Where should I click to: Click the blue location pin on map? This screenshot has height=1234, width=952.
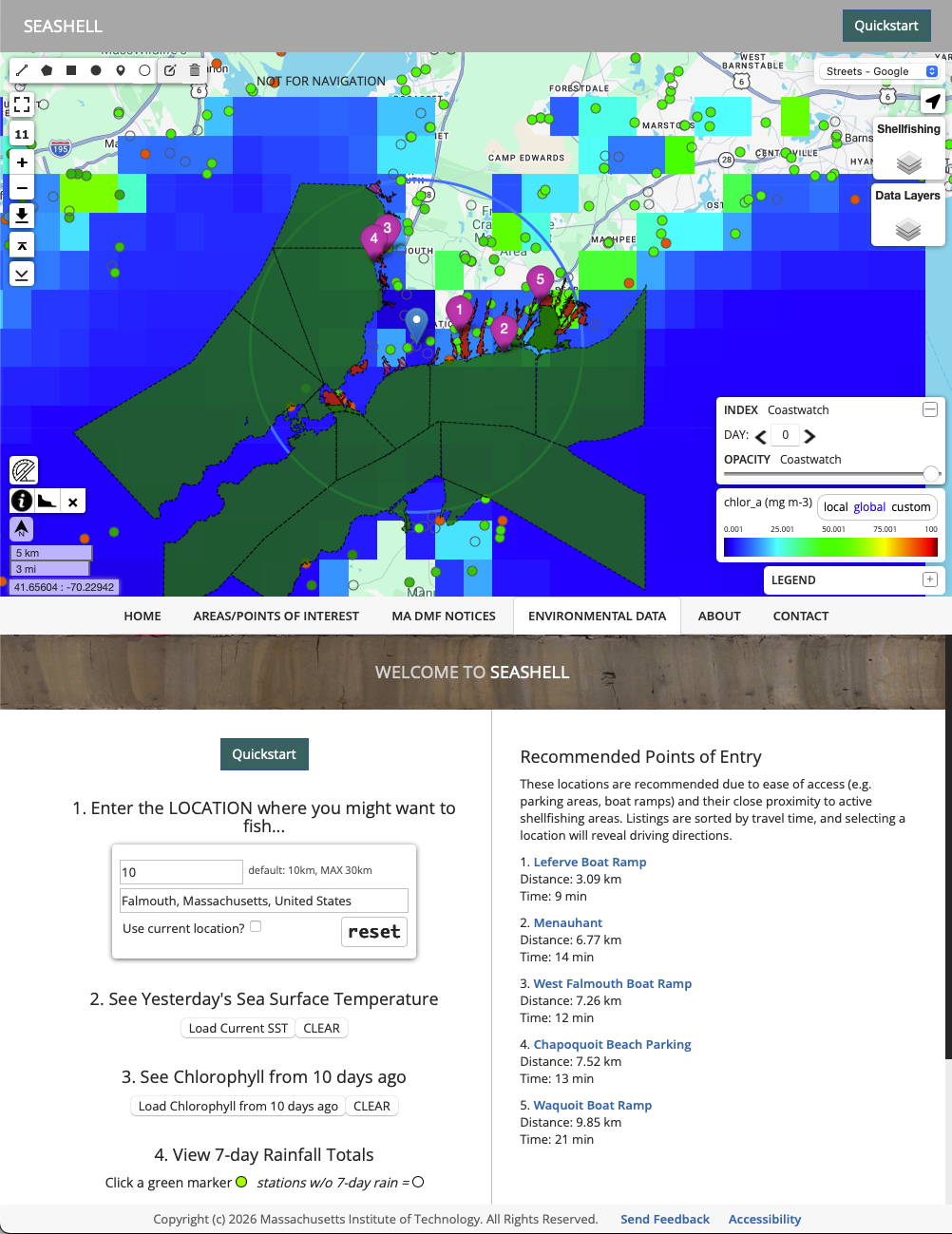pos(416,325)
